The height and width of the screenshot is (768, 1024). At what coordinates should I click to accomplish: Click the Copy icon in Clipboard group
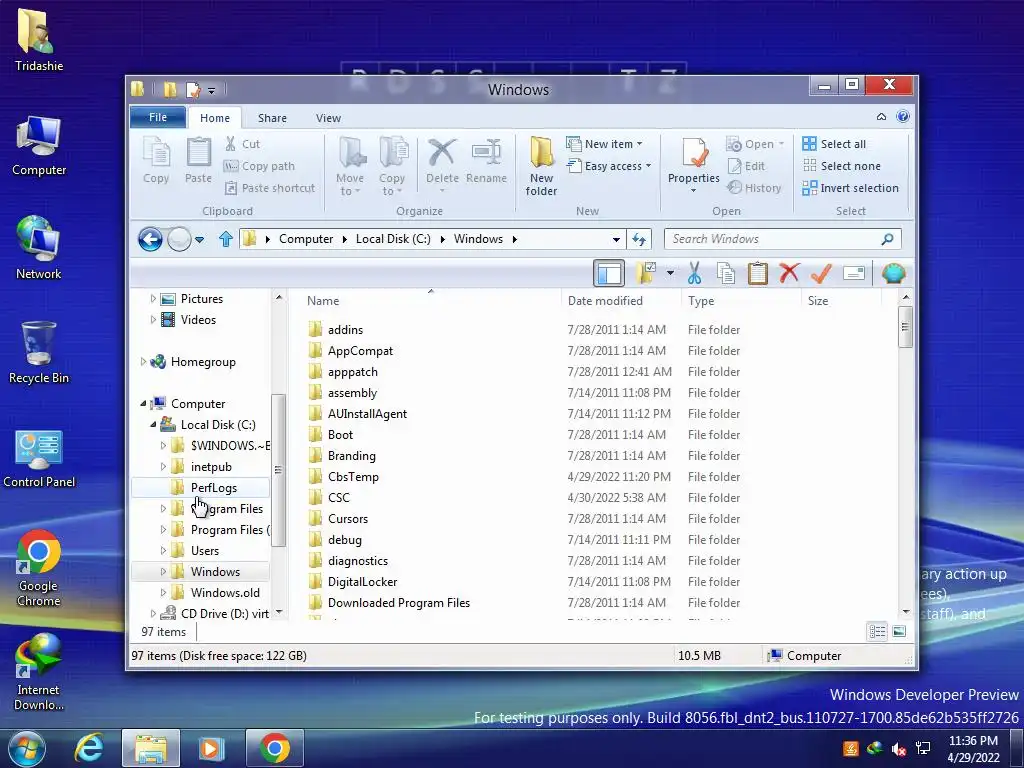[156, 153]
